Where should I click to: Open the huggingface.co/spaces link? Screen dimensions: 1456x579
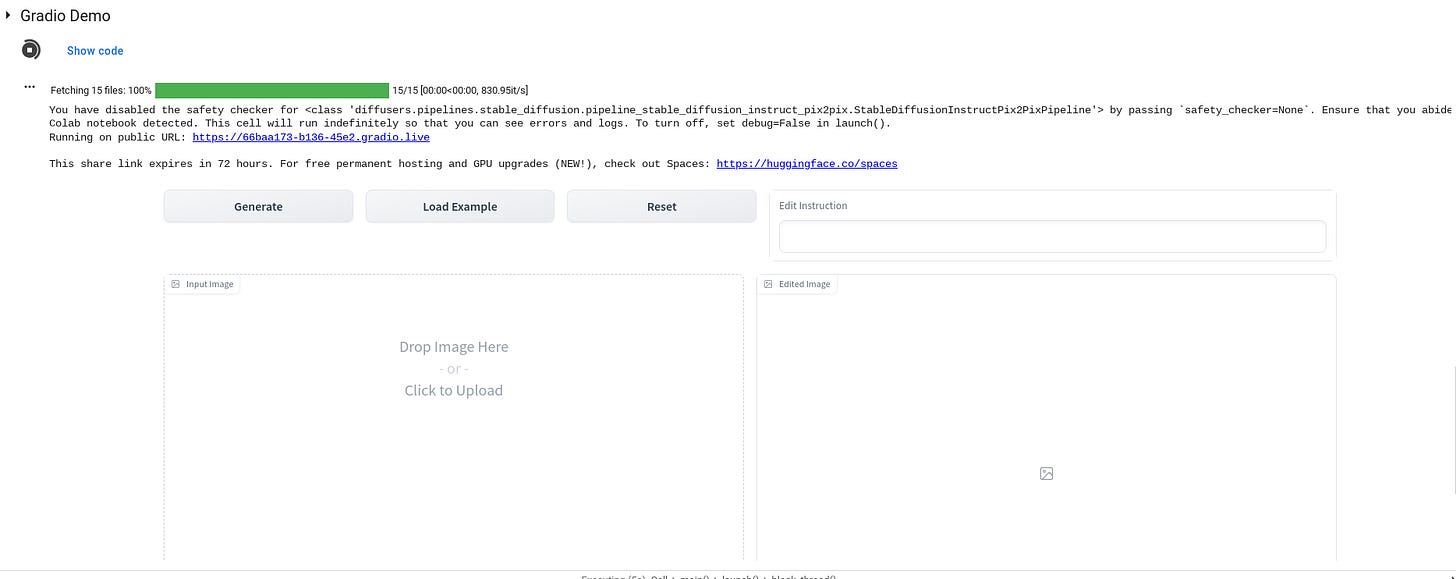pyautogui.click(x=807, y=164)
